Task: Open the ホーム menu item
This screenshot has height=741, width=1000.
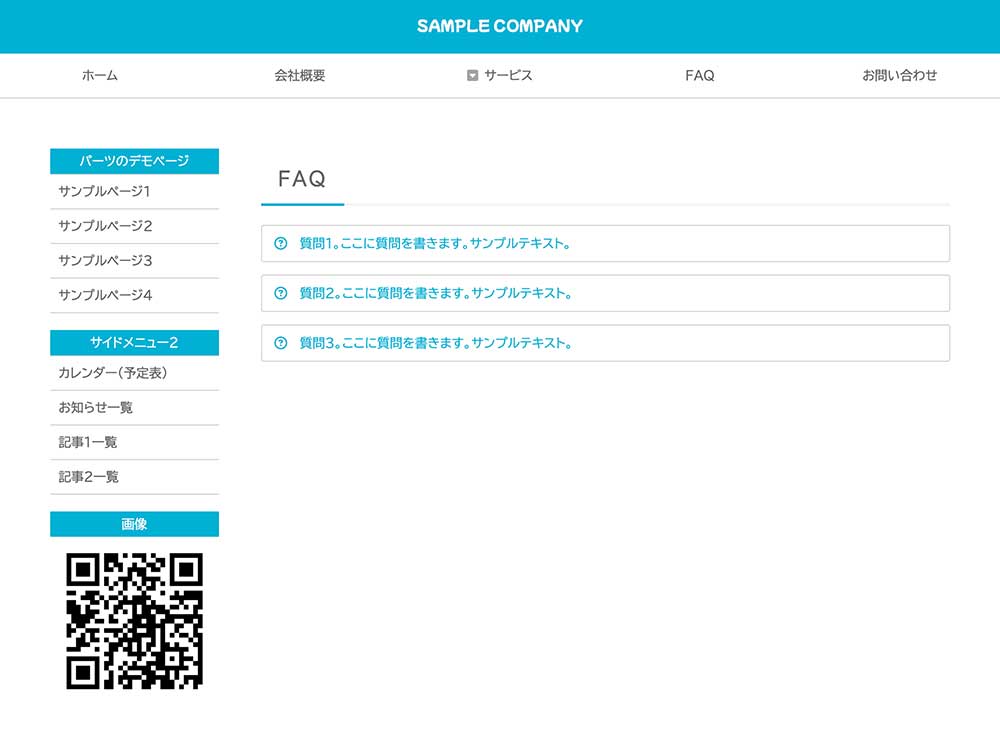Action: click(x=99, y=75)
